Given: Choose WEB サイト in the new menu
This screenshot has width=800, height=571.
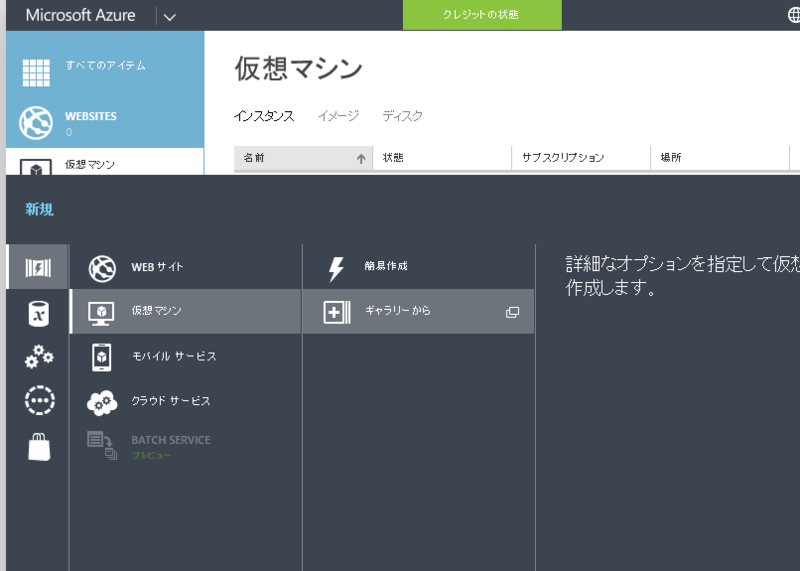Looking at the screenshot, I should [185, 267].
